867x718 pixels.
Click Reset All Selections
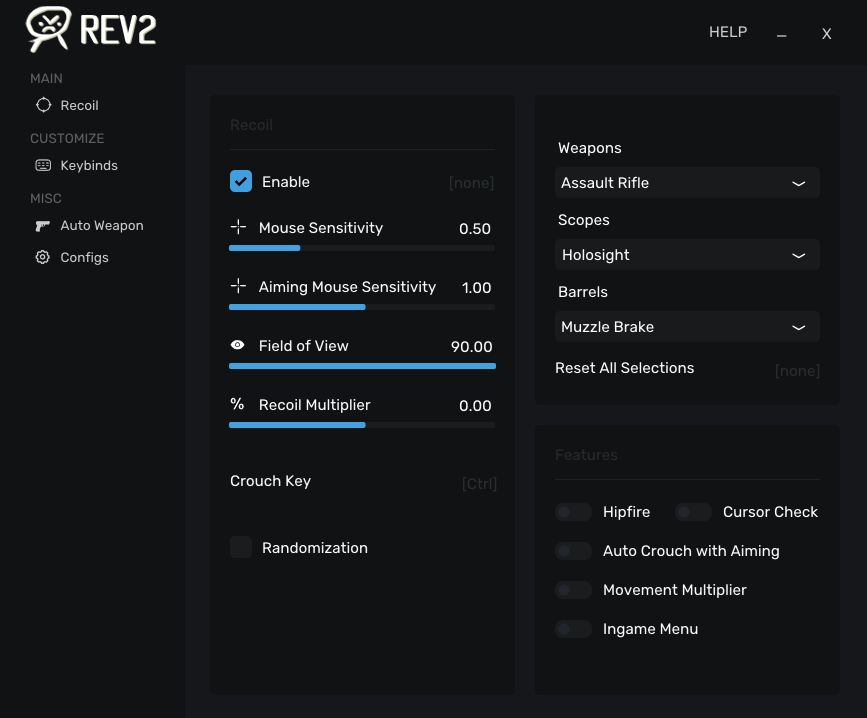(624, 368)
